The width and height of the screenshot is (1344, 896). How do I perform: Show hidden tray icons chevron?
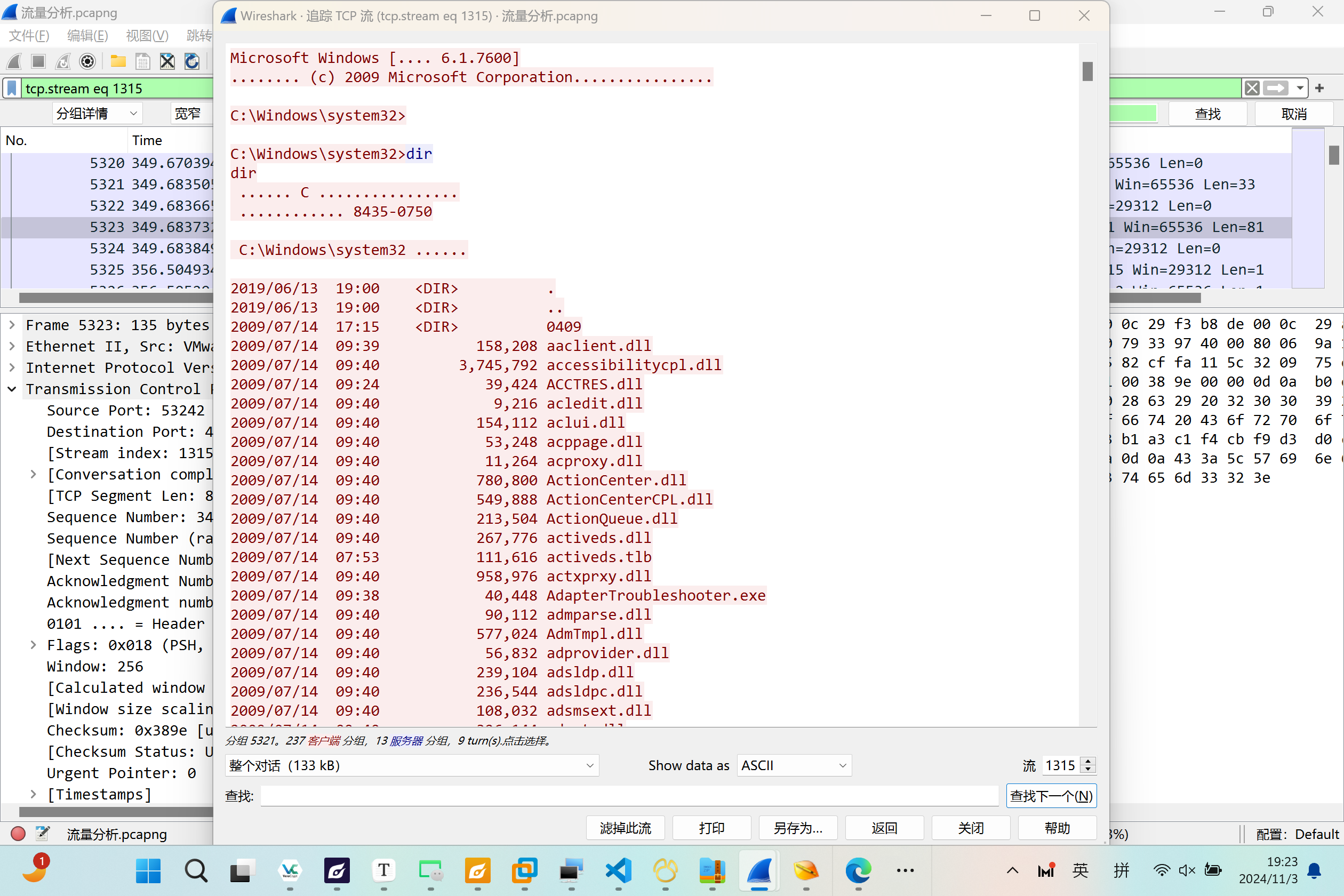tap(1013, 870)
